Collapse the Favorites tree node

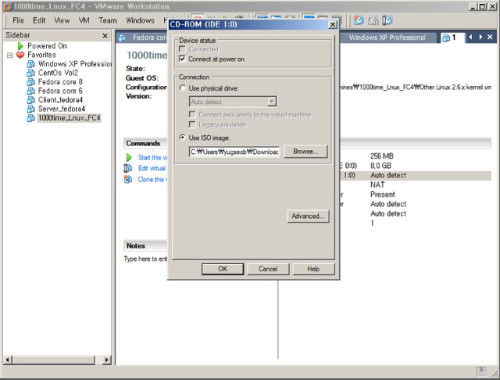[x=10, y=55]
